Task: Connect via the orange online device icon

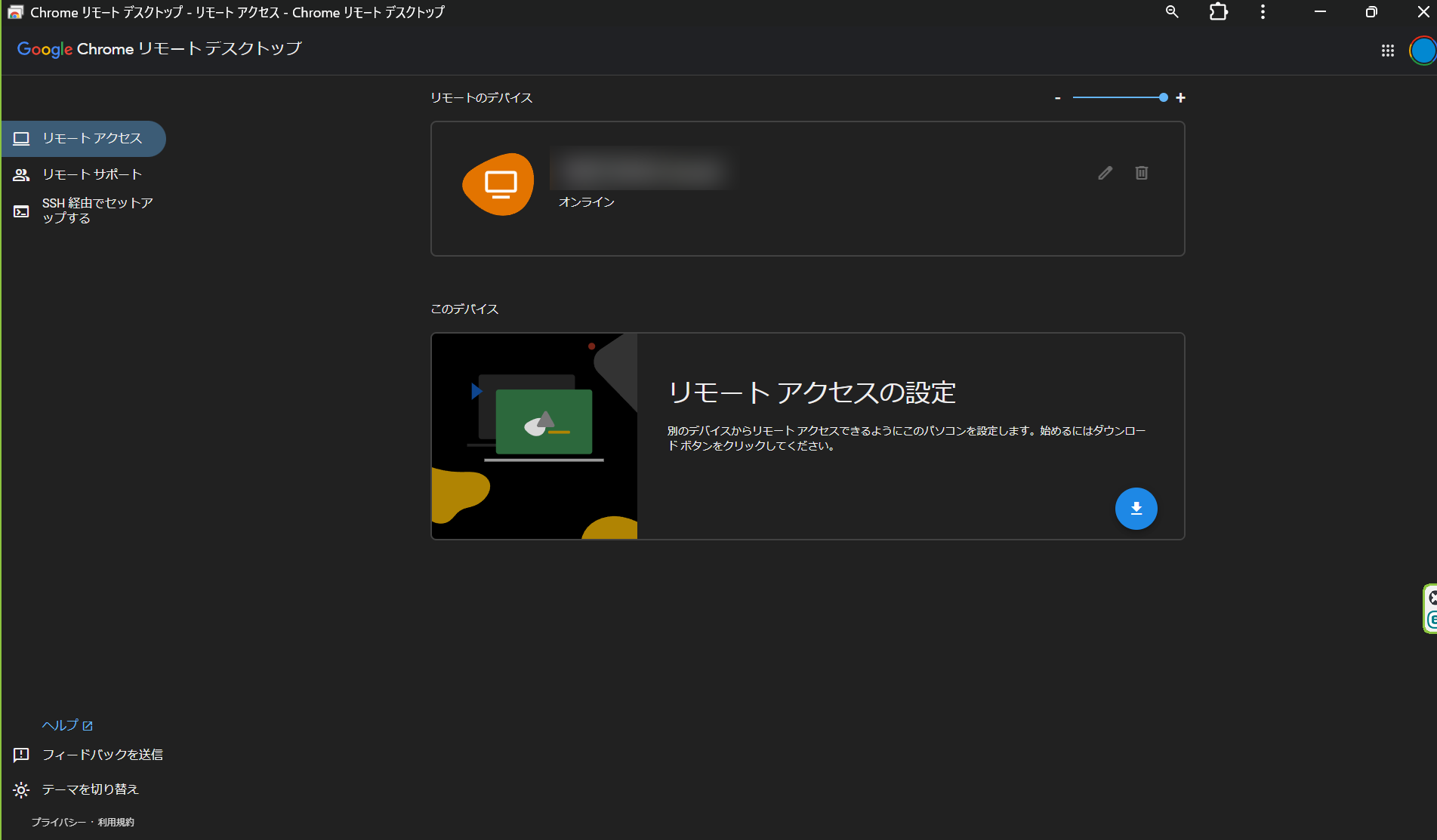Action: (x=498, y=184)
